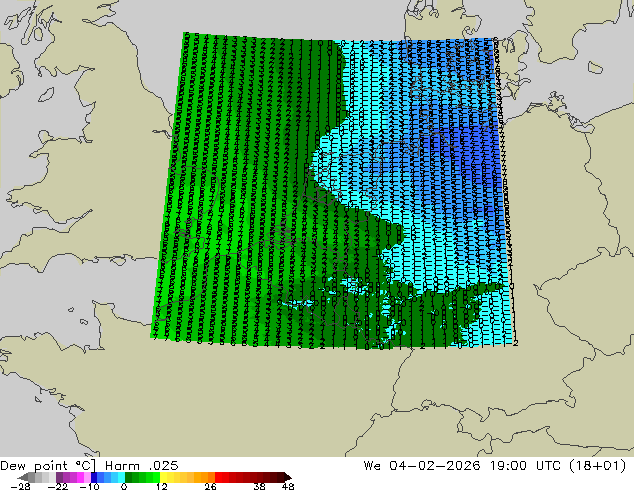The height and width of the screenshot is (490, 634).
Task: Pick the bright red swatch in legend
Action: coord(218,477)
